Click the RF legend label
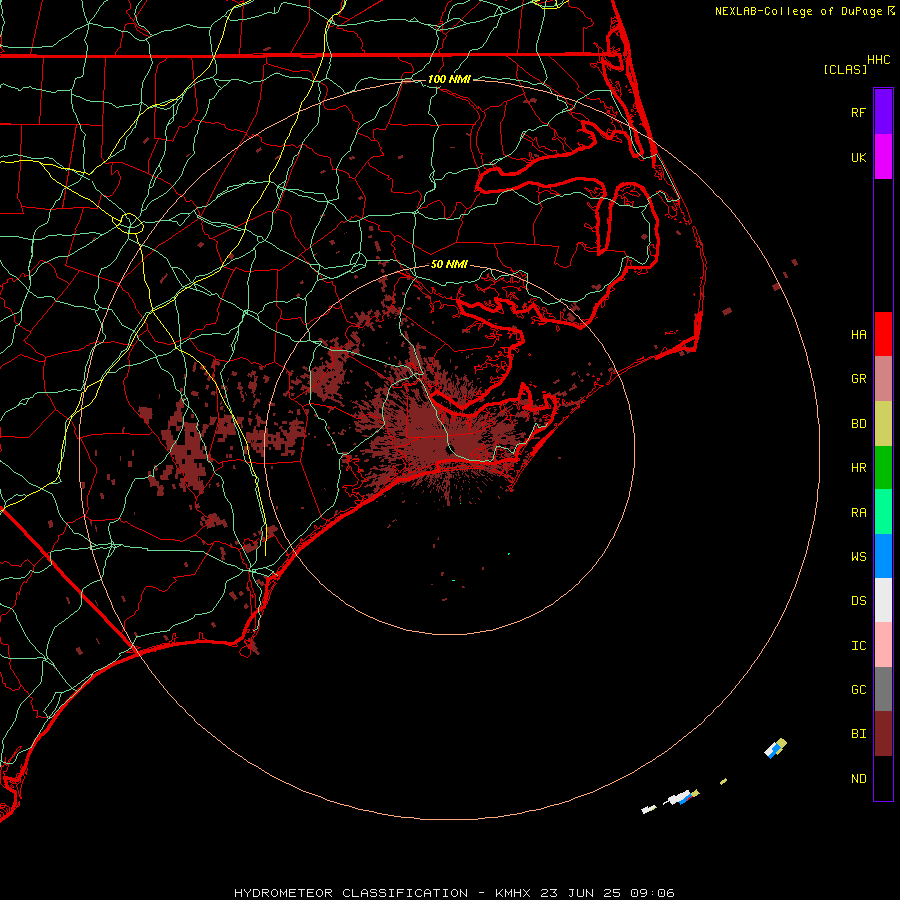The width and height of the screenshot is (900, 900). [858, 112]
